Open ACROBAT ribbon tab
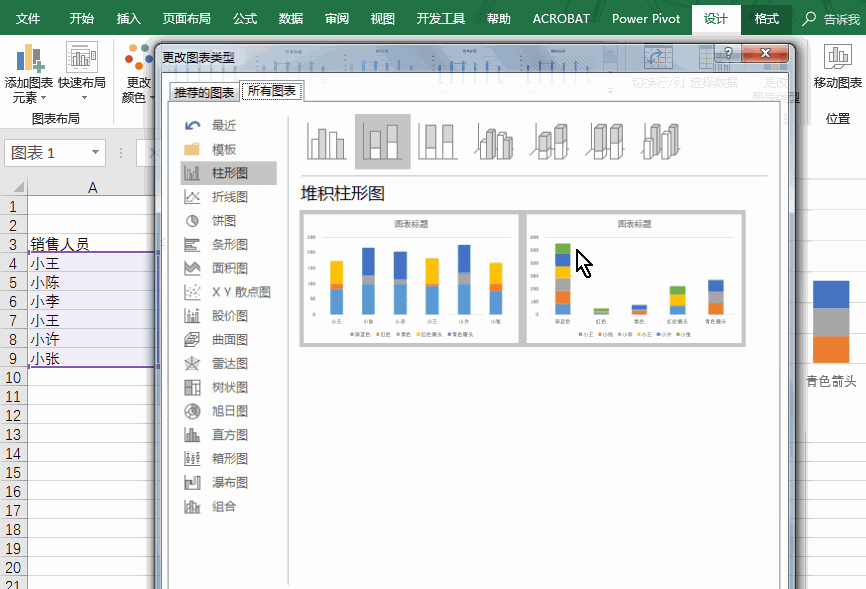 click(x=561, y=18)
